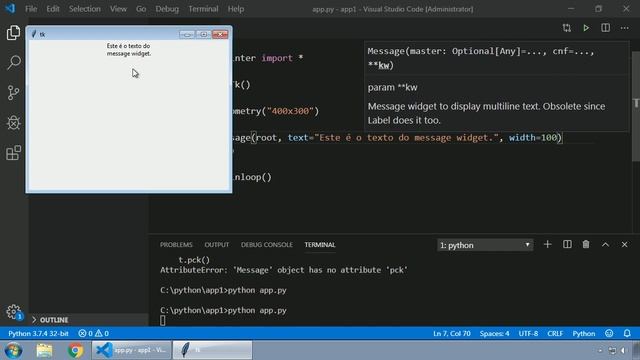This screenshot has width=640, height=360.
Task: Click Python 3.7.4 32-bit interpreter
Action: 38,333
